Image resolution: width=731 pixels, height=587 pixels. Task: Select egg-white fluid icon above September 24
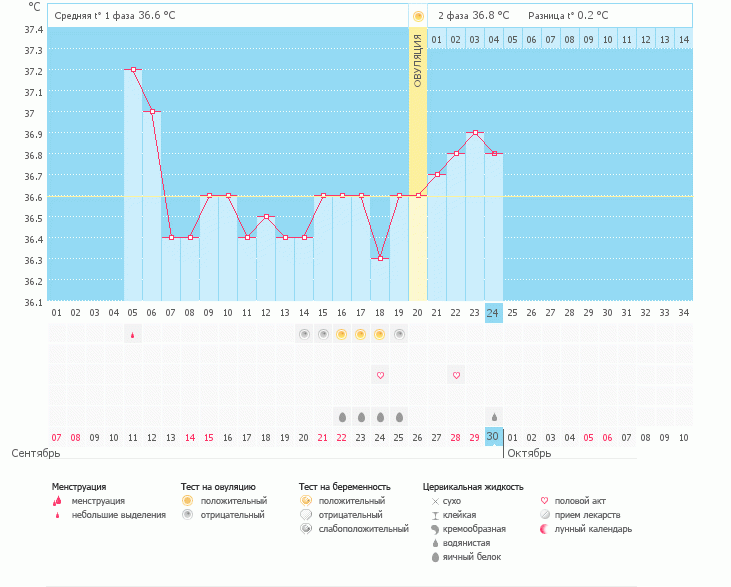pyautogui.click(x=380, y=417)
